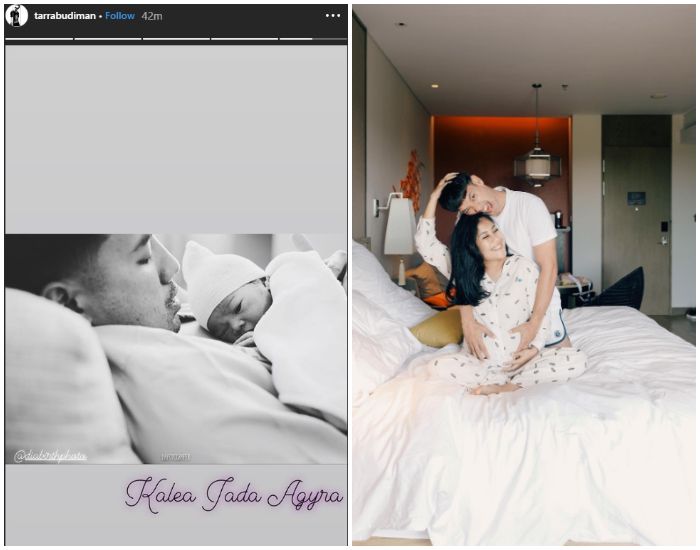Image resolution: width=700 pixels, height=550 pixels.
Task: Go to the fourth story progress segment
Action: point(244,39)
